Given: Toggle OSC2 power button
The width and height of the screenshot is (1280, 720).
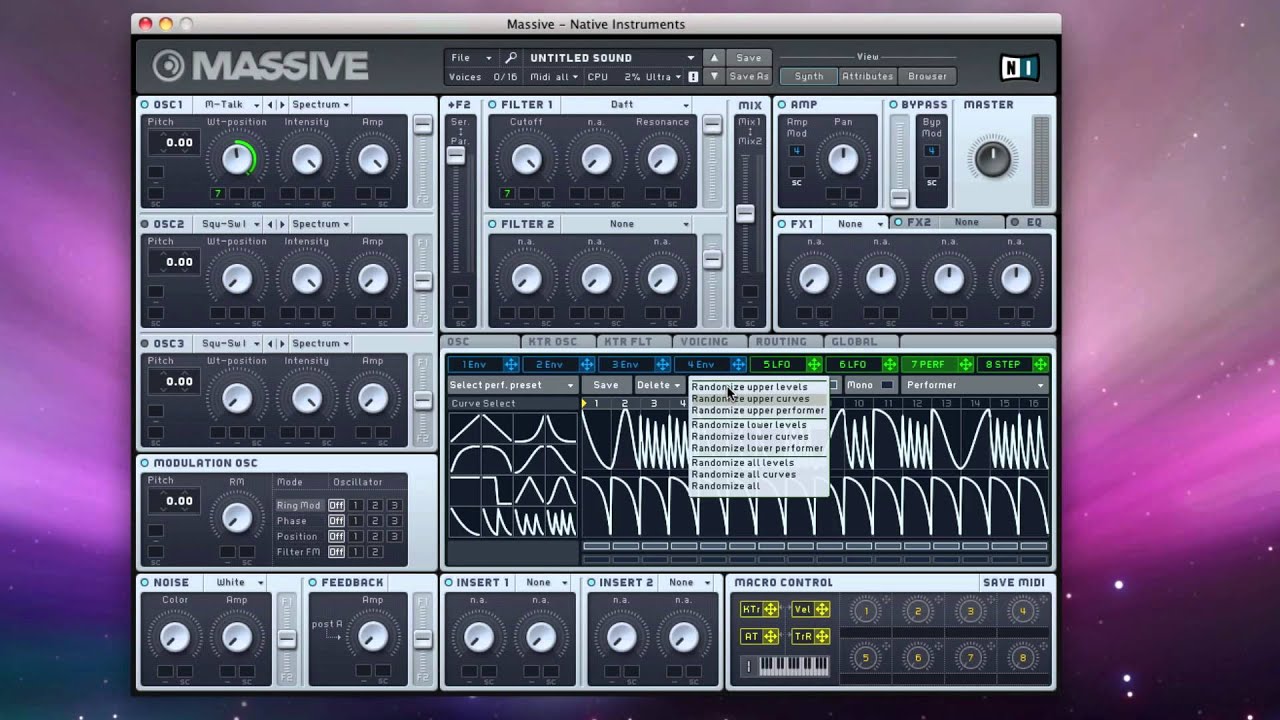Looking at the screenshot, I should pyautogui.click(x=145, y=224).
